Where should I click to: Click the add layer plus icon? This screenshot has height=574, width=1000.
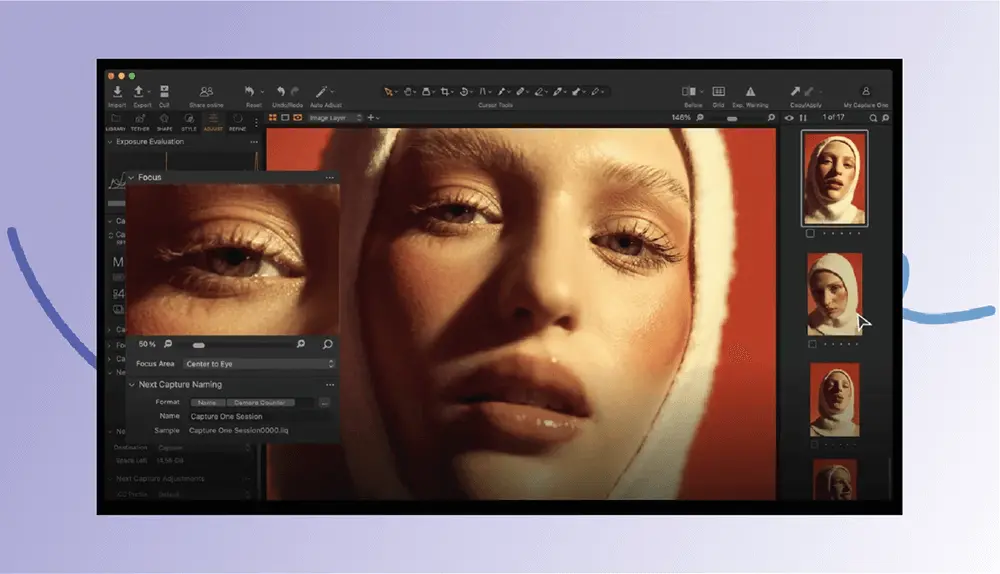(371, 117)
